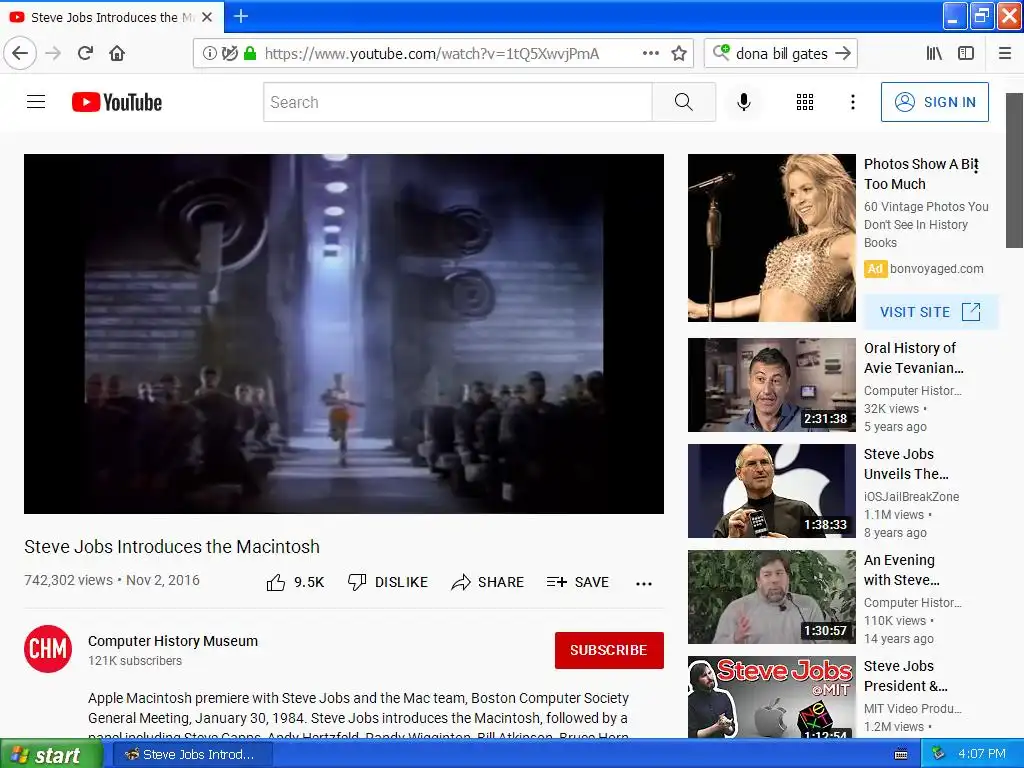Start voice search with microphone icon
Viewport: 1024px width, 768px height.
pyautogui.click(x=743, y=102)
